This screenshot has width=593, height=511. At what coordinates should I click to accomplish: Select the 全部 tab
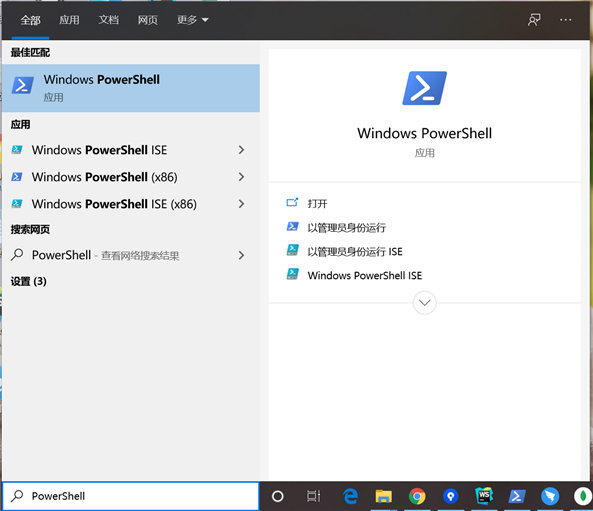coord(30,20)
